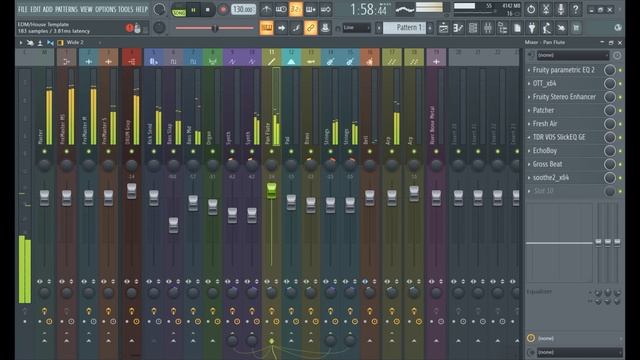Image resolution: width=640 pixels, height=360 pixels.
Task: Disable Fruity parametric EQ 2 slot LED
Action: tap(620, 70)
